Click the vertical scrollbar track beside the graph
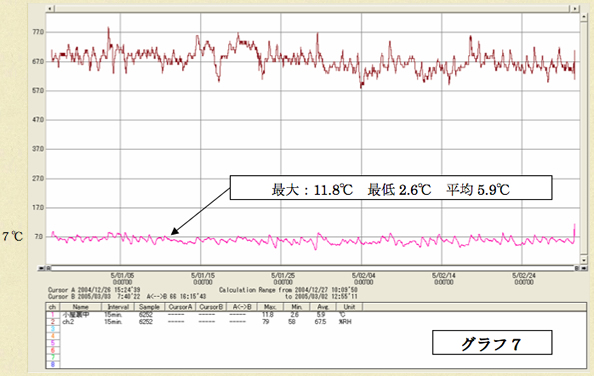594x376 pixels. click(584, 139)
